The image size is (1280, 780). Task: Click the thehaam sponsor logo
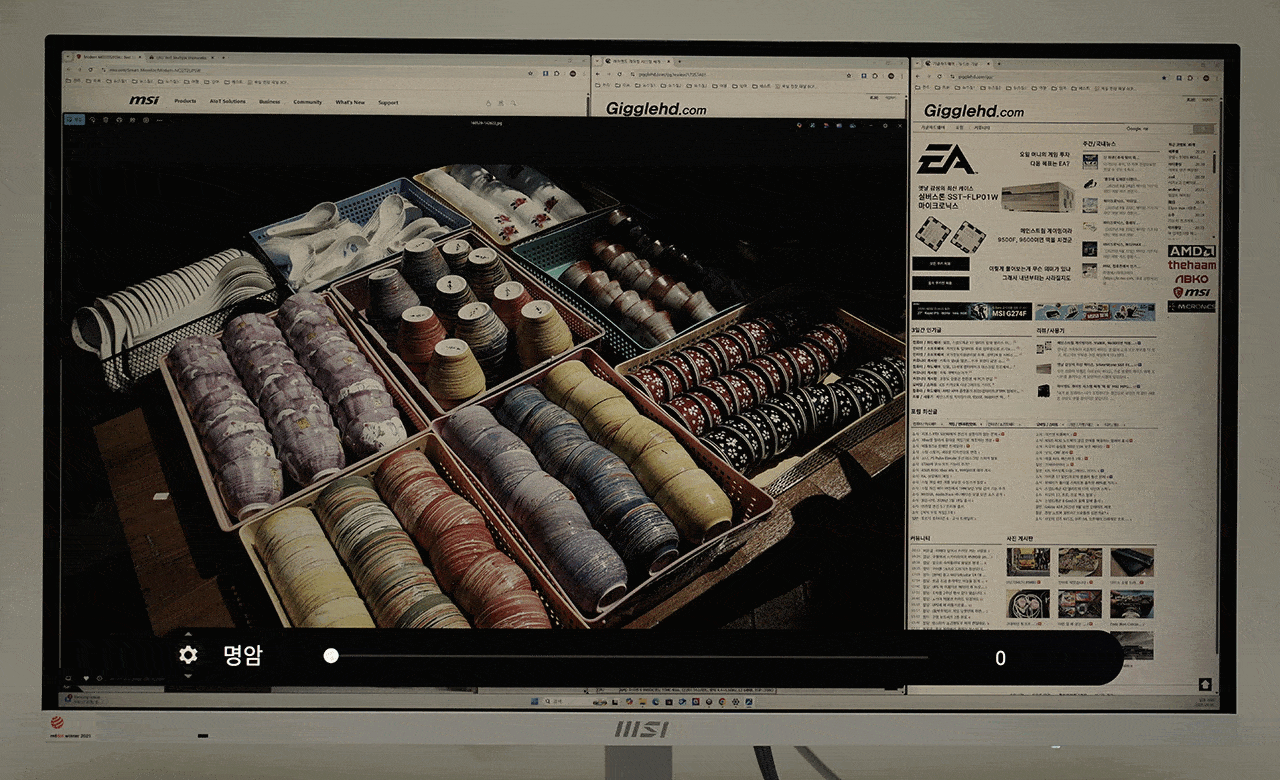click(x=1191, y=266)
